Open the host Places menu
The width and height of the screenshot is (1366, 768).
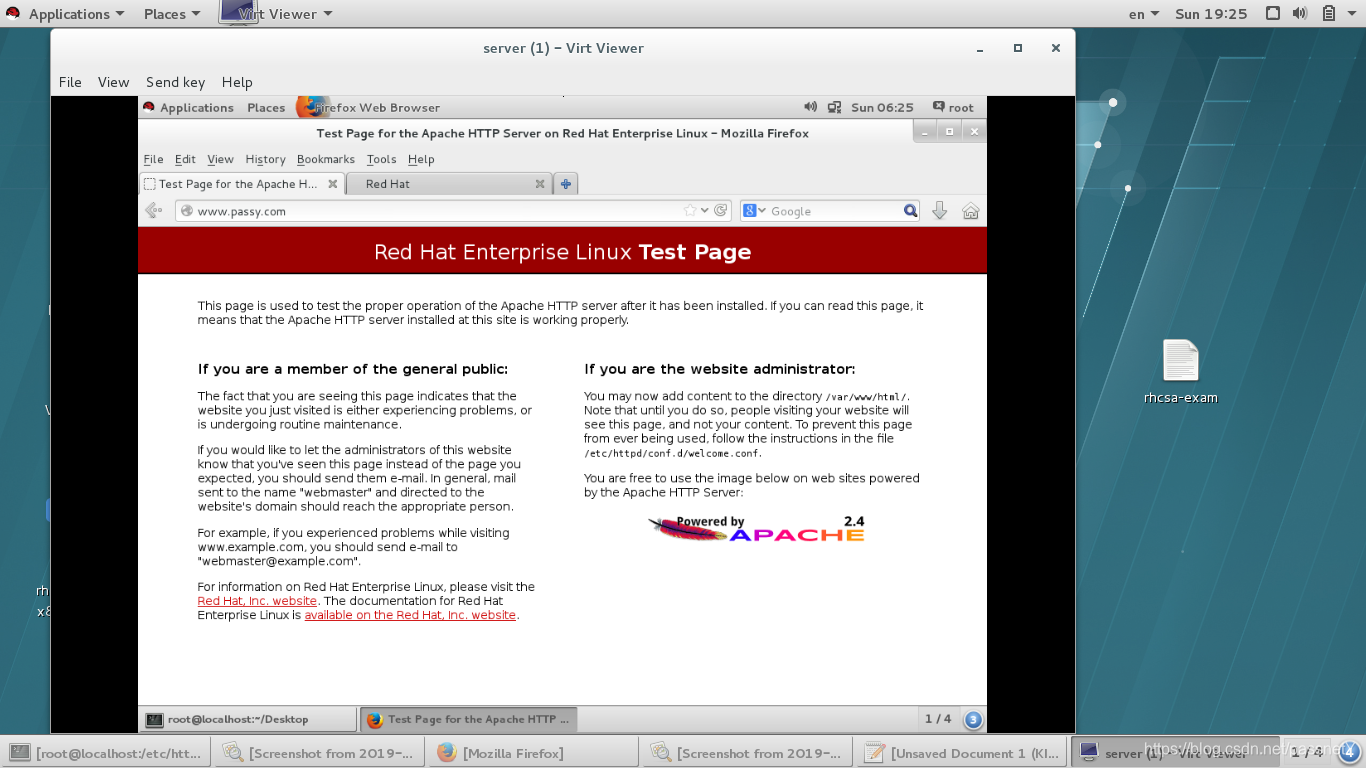point(172,14)
